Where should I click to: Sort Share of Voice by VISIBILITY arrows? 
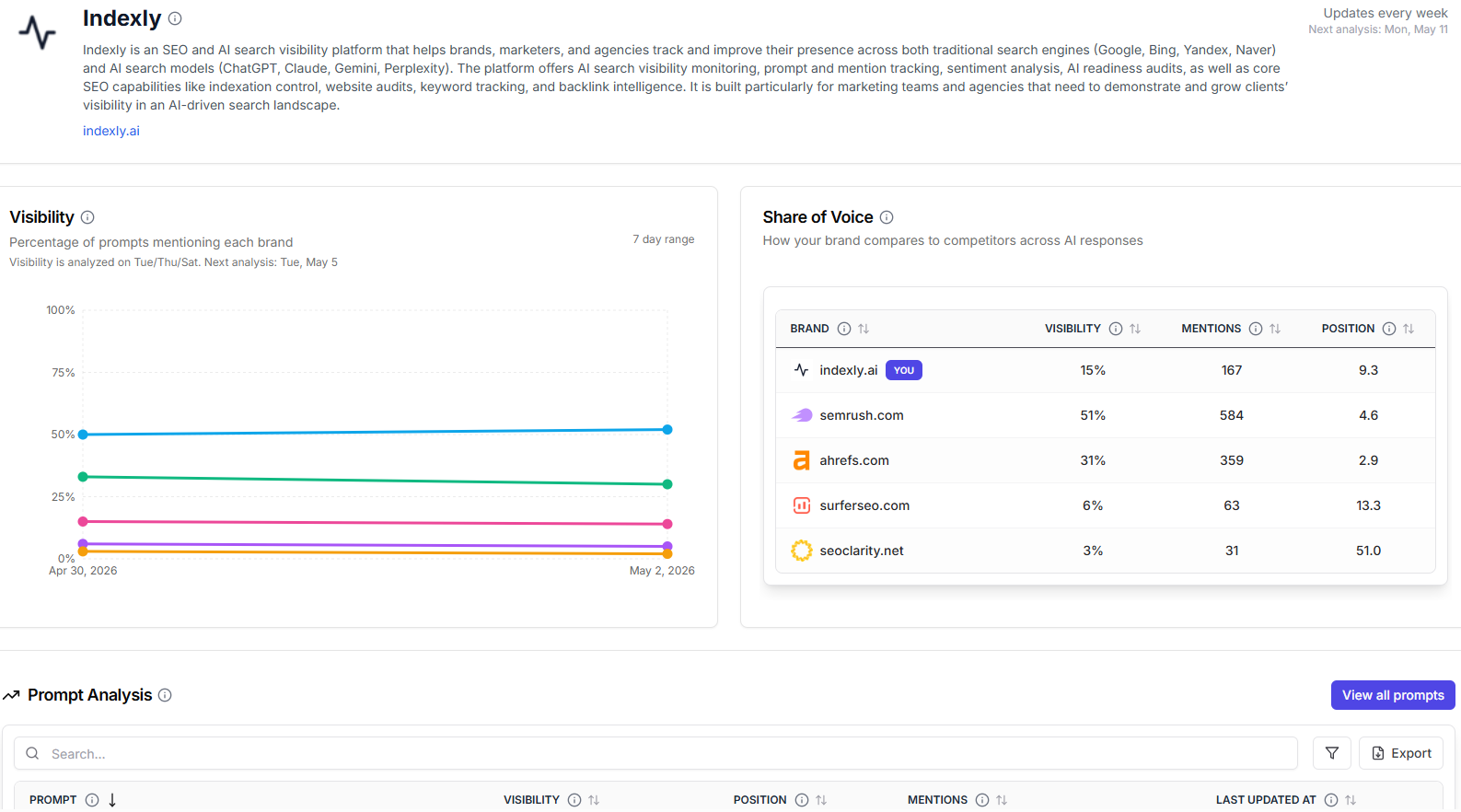(x=1135, y=329)
